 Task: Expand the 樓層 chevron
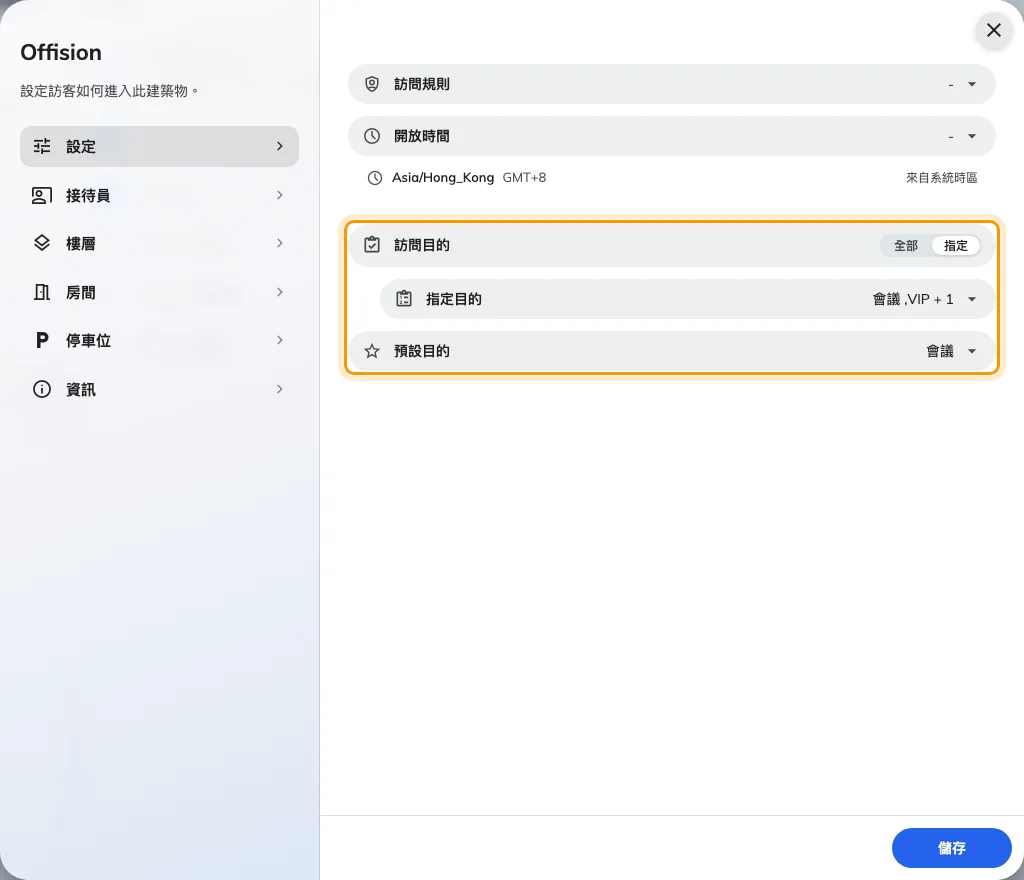tap(280, 244)
